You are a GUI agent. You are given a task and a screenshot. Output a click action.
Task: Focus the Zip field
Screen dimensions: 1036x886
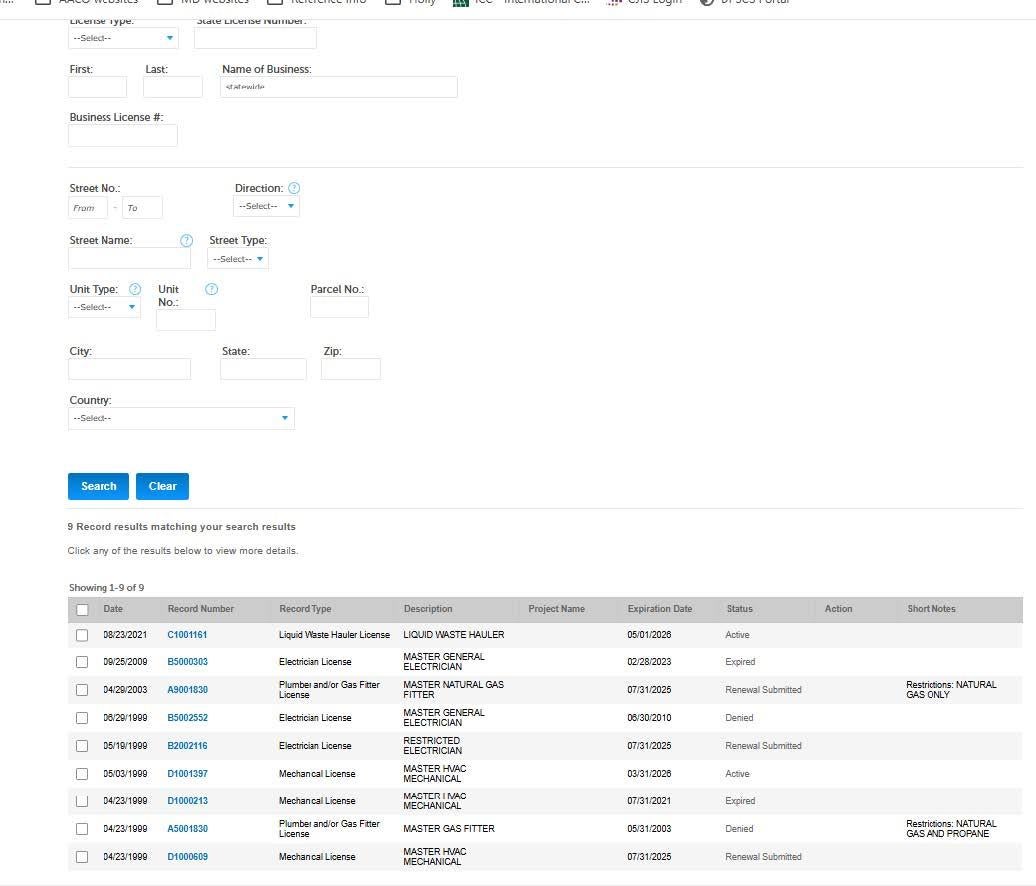(351, 369)
